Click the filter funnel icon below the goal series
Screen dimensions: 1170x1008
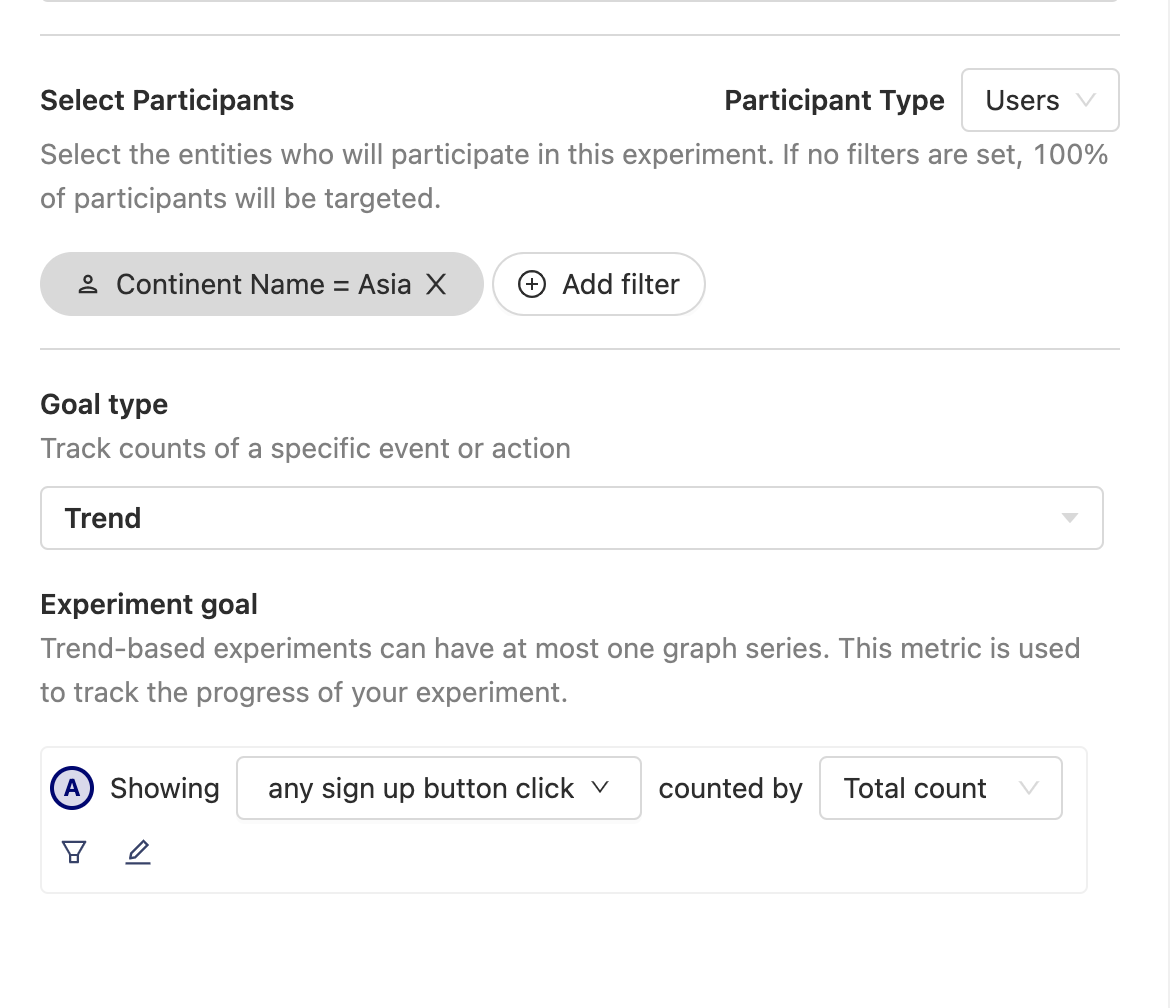pyautogui.click(x=73, y=851)
